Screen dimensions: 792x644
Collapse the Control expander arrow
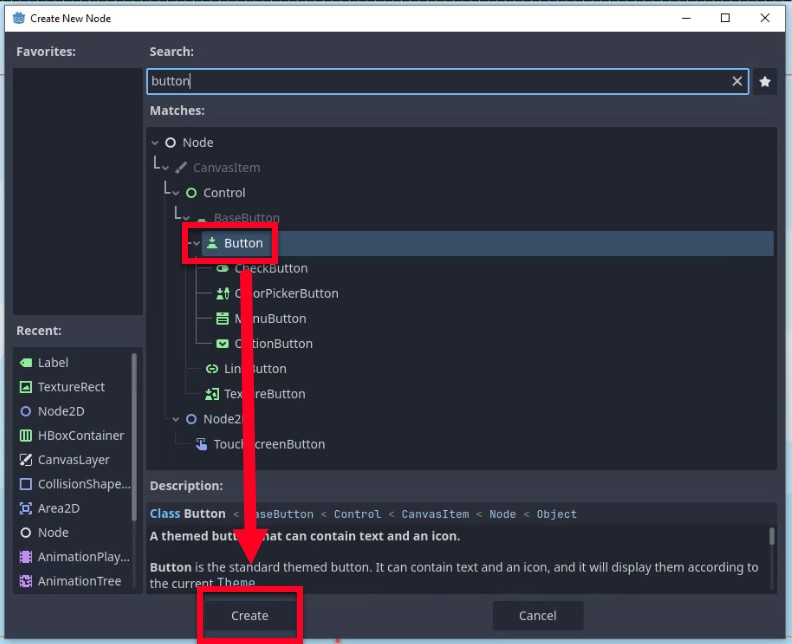coord(175,193)
